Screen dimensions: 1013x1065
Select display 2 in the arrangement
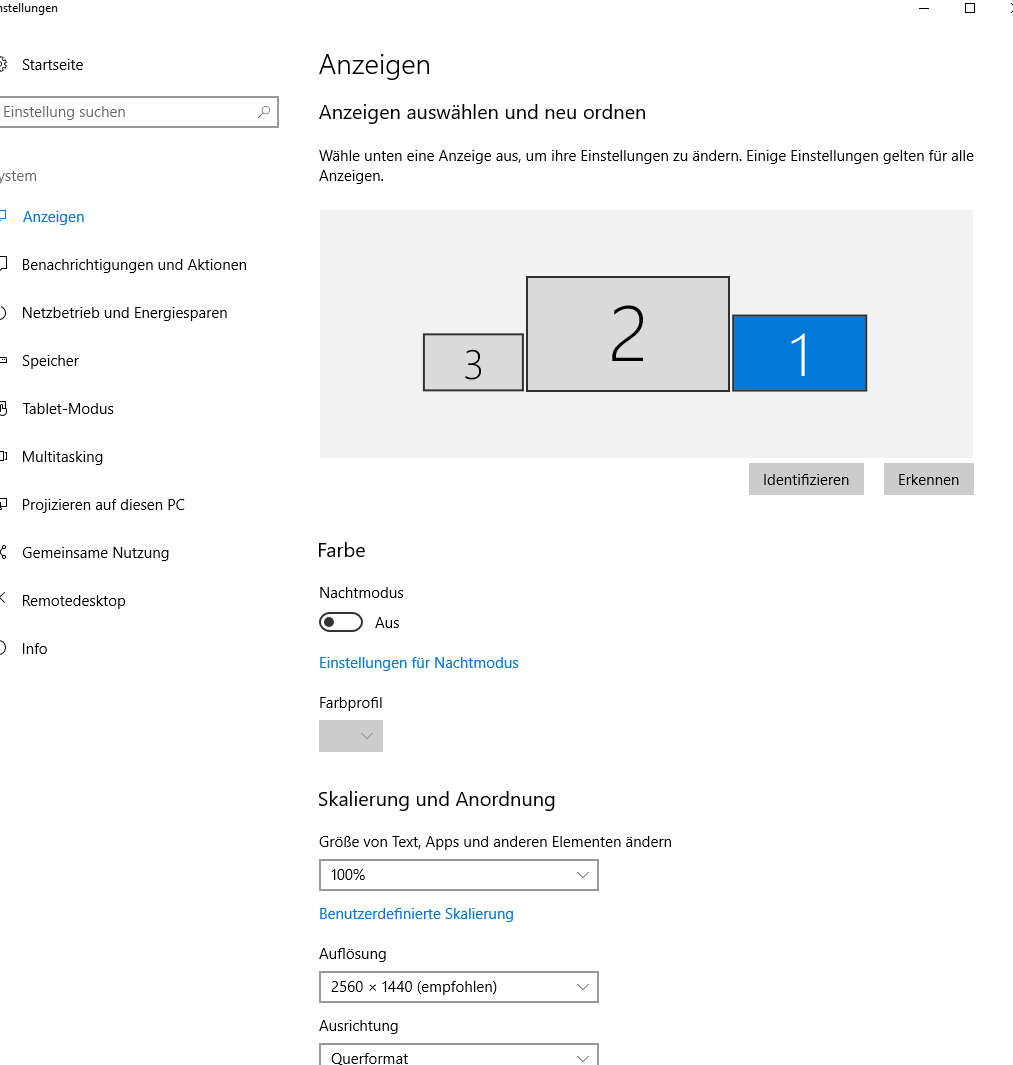click(x=628, y=333)
